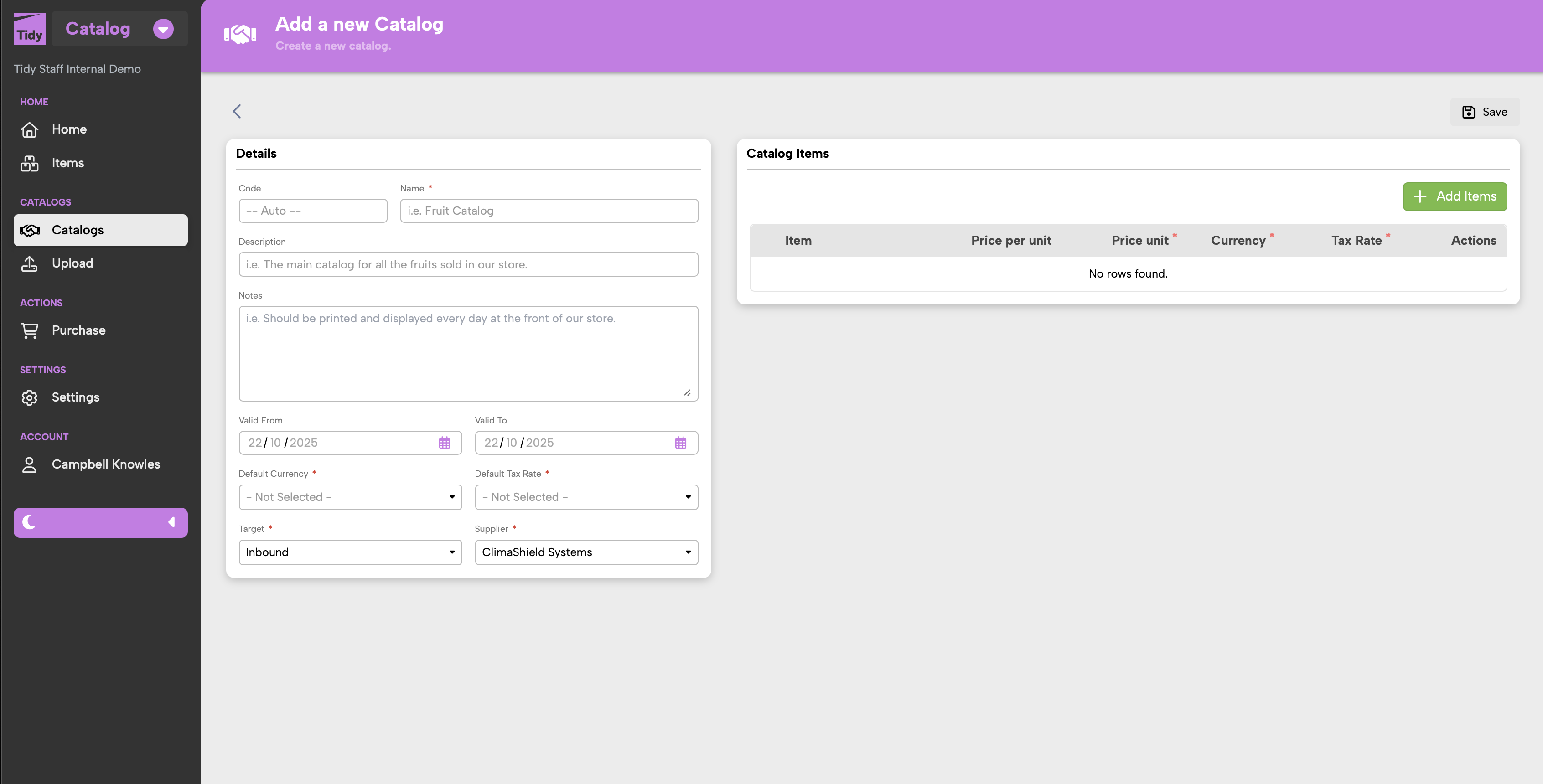Viewport: 1543px width, 784px height.
Task: Collapse the sidebar with the arrow toggle
Action: (x=171, y=522)
